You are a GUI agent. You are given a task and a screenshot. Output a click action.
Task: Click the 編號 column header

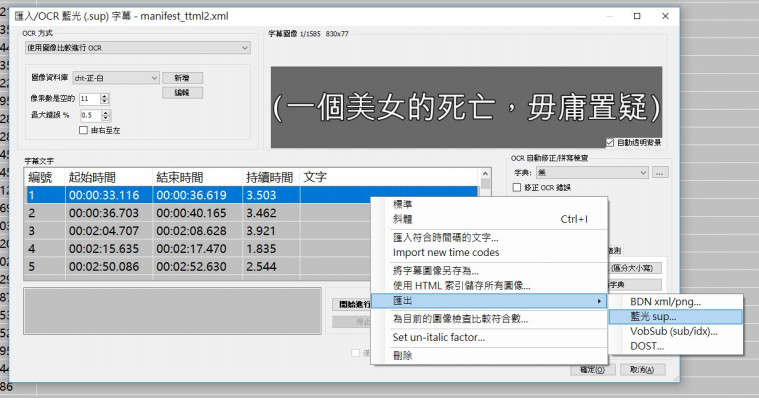(45, 177)
